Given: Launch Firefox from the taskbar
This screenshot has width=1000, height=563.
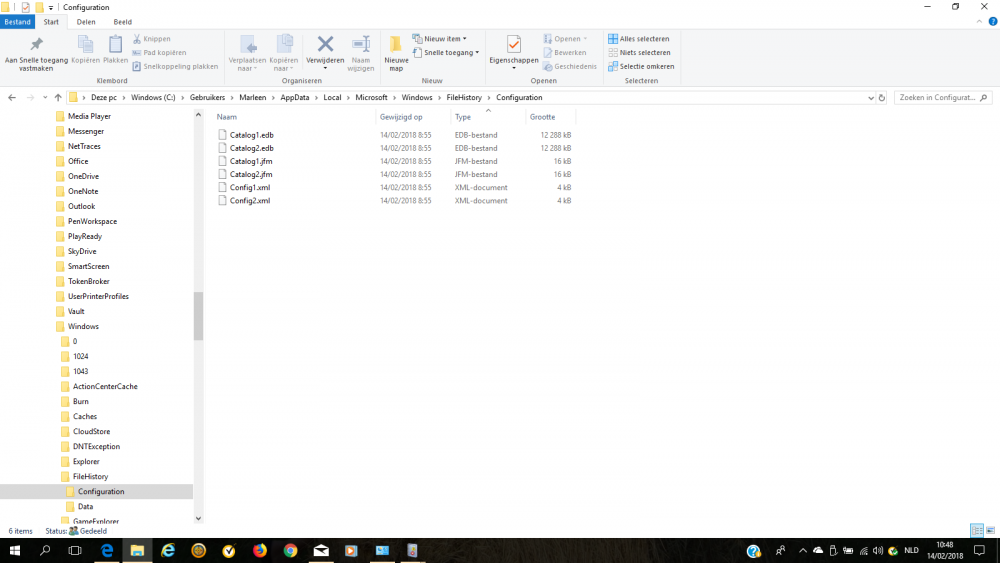Looking at the screenshot, I should 260,550.
